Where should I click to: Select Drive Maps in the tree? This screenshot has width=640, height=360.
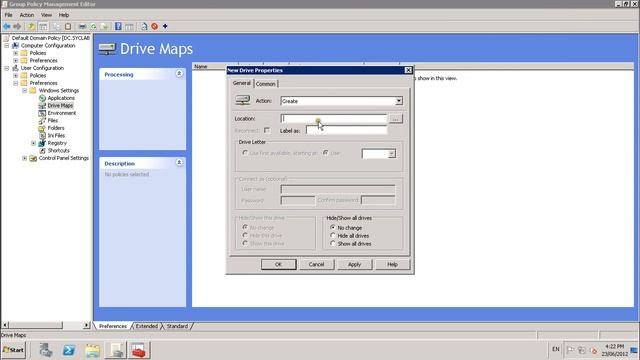pos(60,106)
